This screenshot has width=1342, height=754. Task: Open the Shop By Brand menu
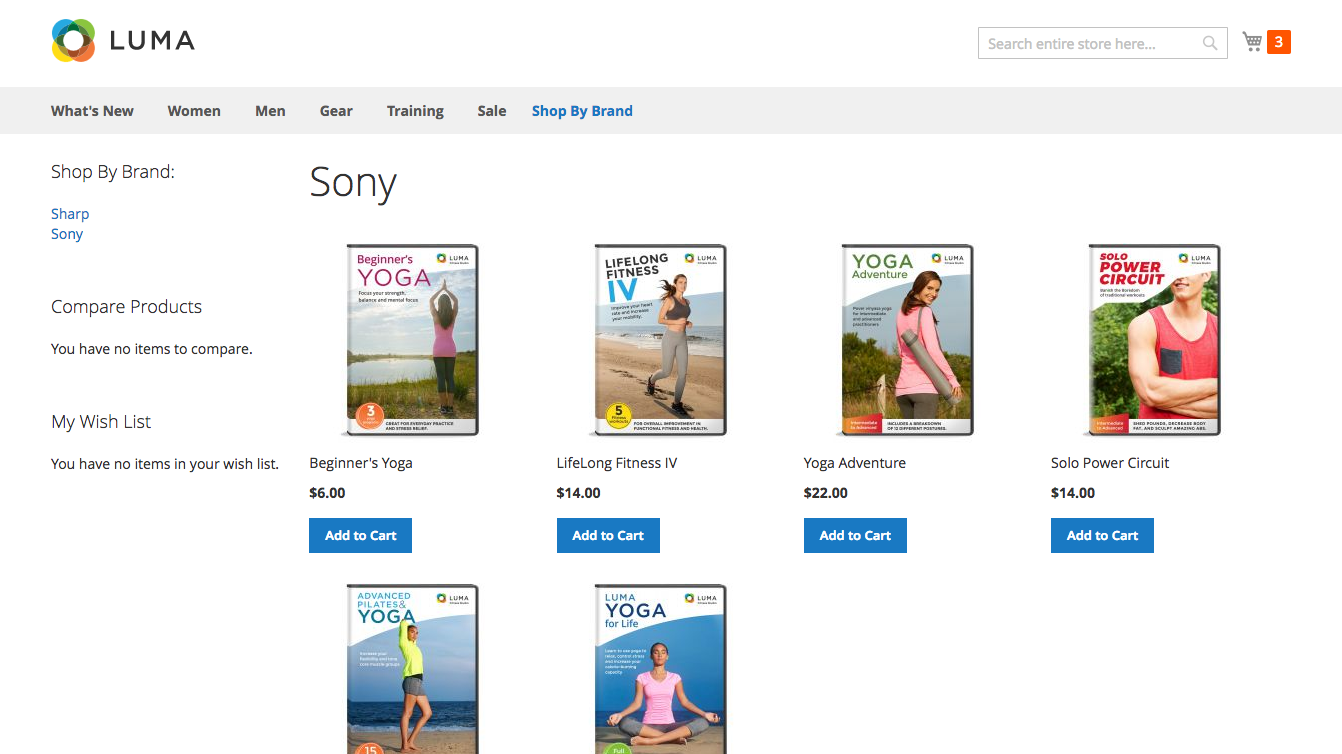(x=582, y=111)
